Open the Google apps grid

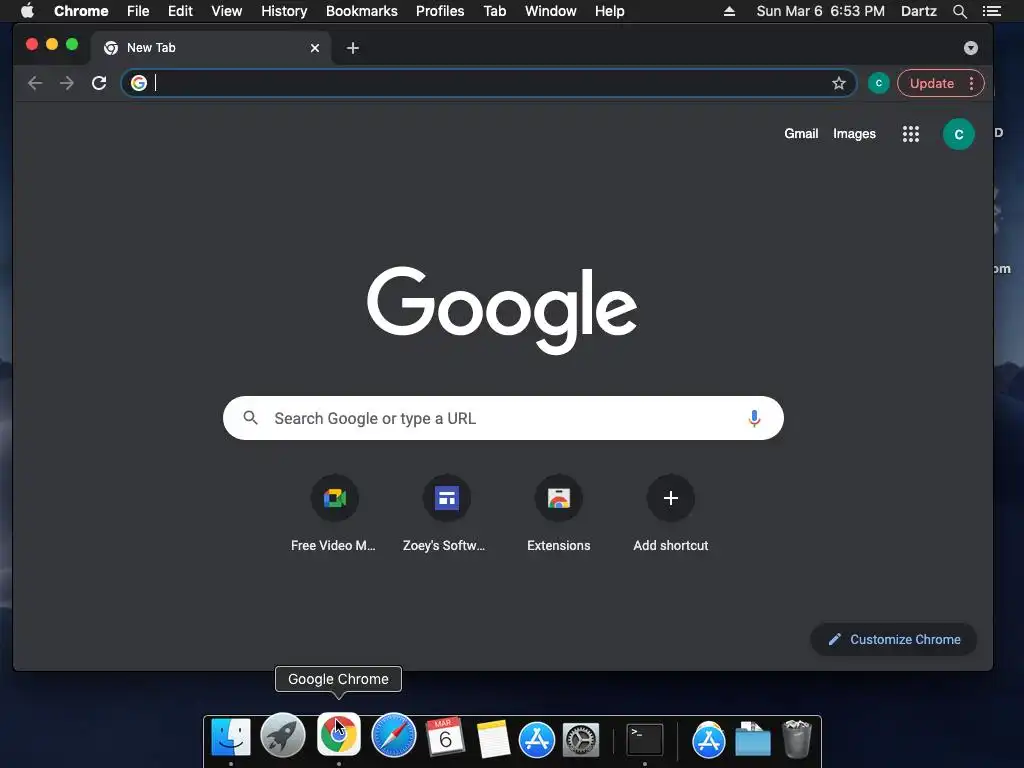[x=910, y=134]
